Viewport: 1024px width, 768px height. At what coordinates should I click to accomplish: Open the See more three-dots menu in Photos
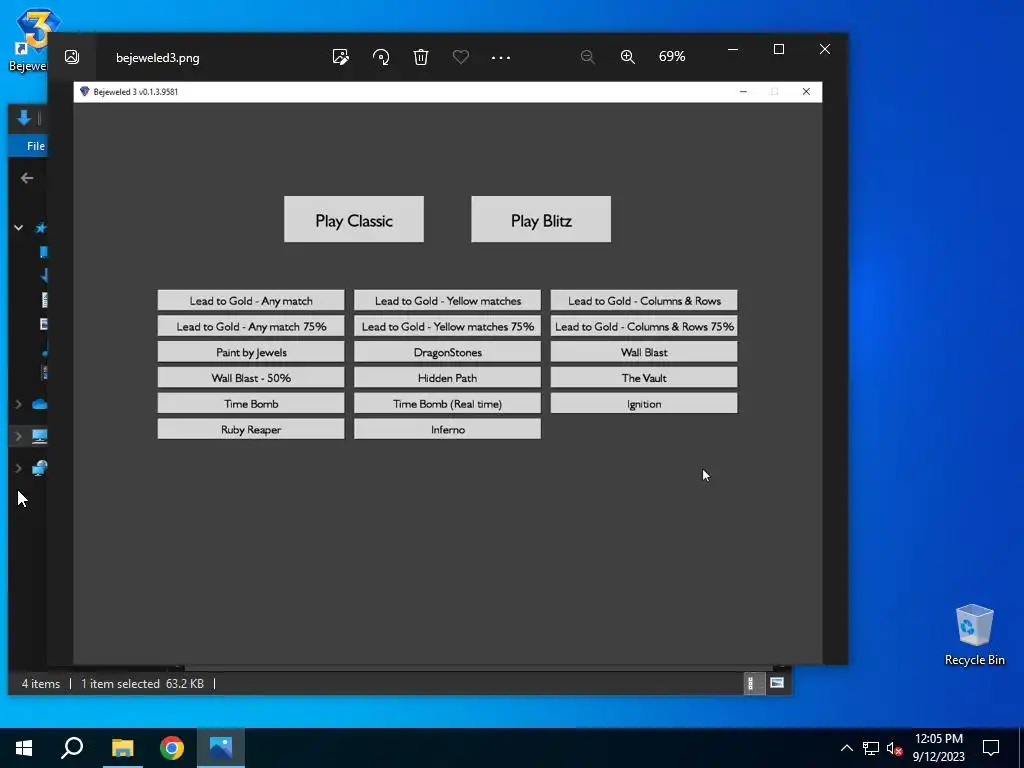501,57
